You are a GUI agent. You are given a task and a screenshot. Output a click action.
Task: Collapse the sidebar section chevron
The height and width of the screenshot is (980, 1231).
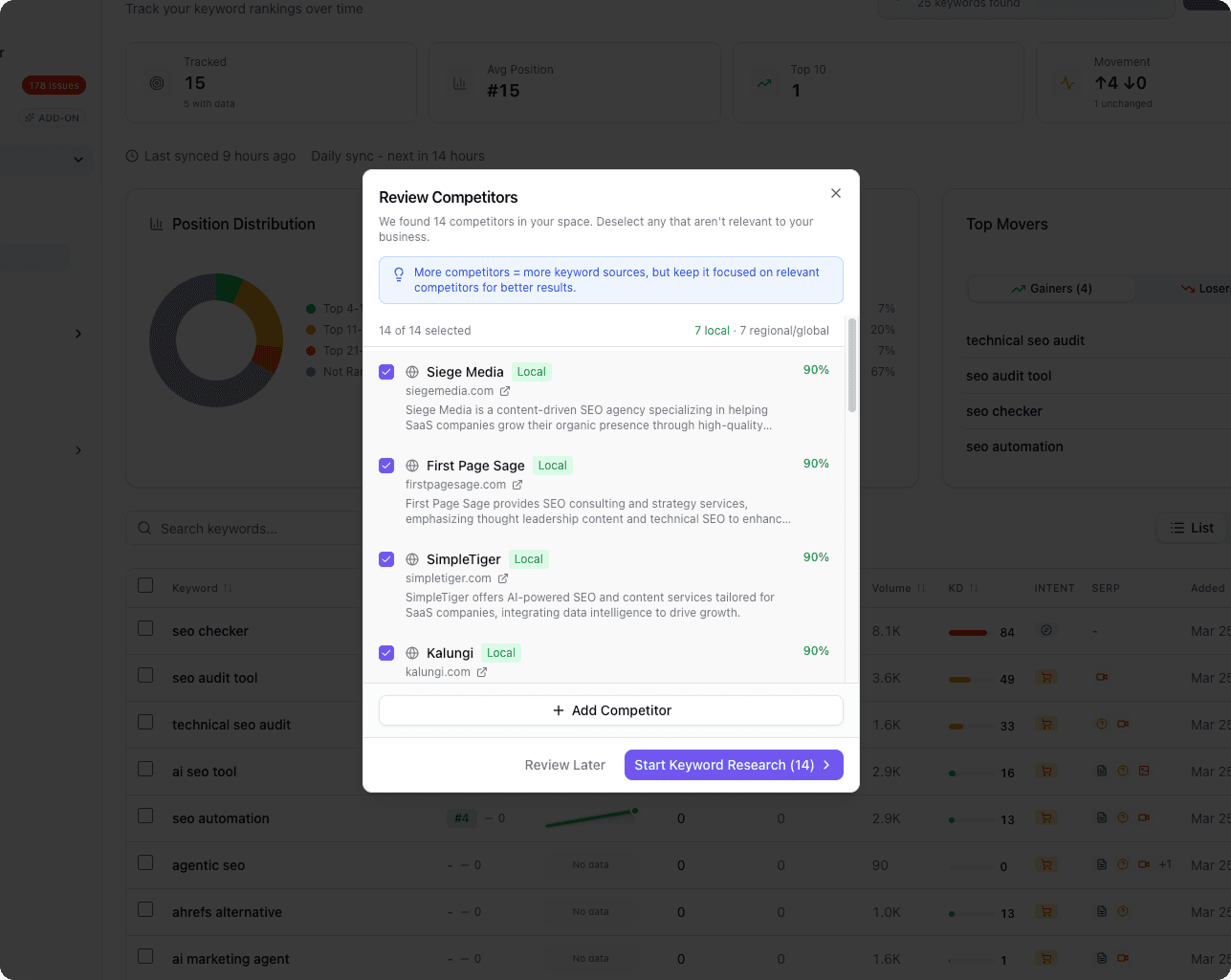[78, 160]
